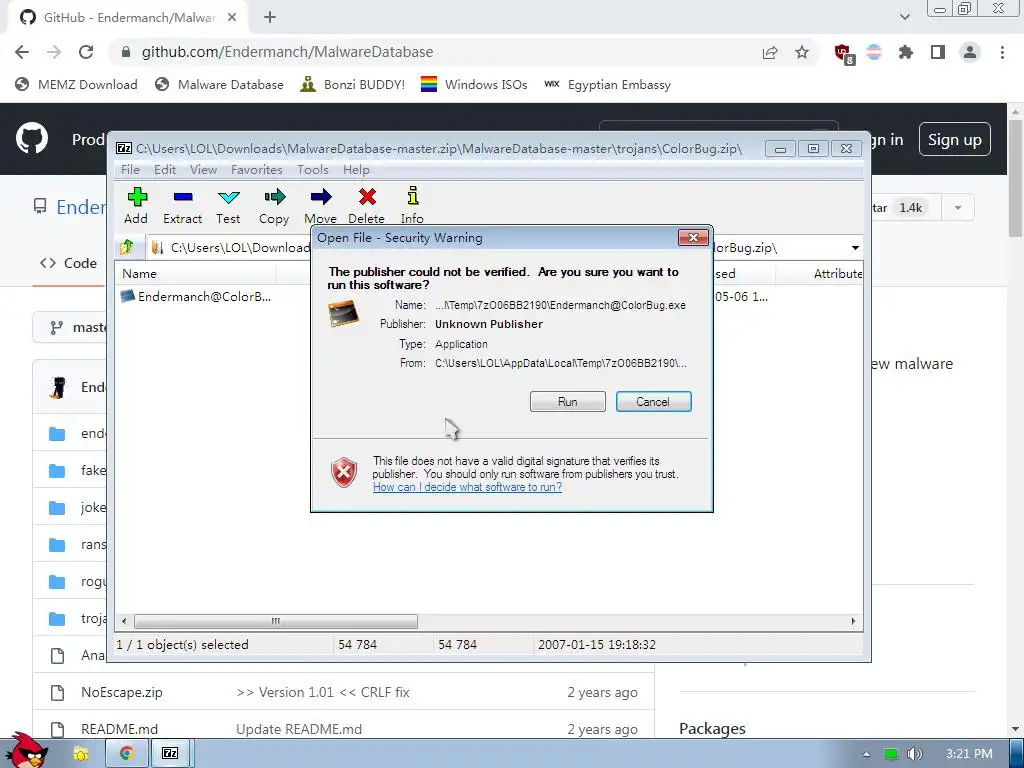Click the Code tab on GitHub
1024x768 pixels.
[x=69, y=263]
